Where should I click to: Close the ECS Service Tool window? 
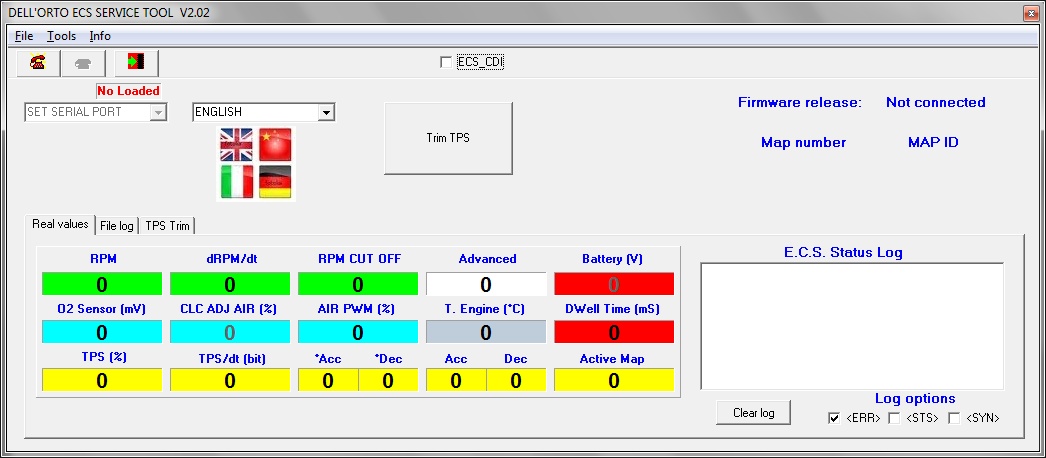tap(1030, 13)
